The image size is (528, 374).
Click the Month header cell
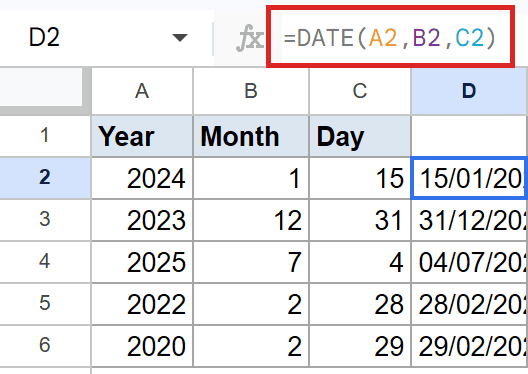coord(251,136)
